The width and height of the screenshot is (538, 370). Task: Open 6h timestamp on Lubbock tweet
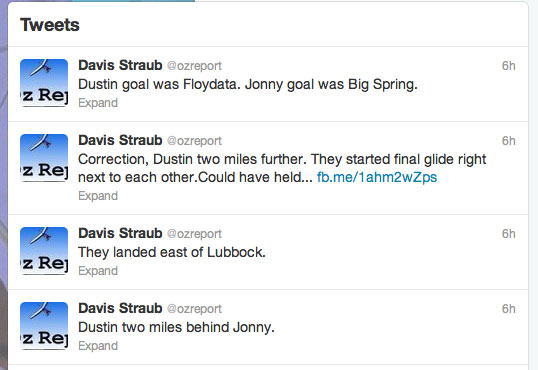click(508, 234)
